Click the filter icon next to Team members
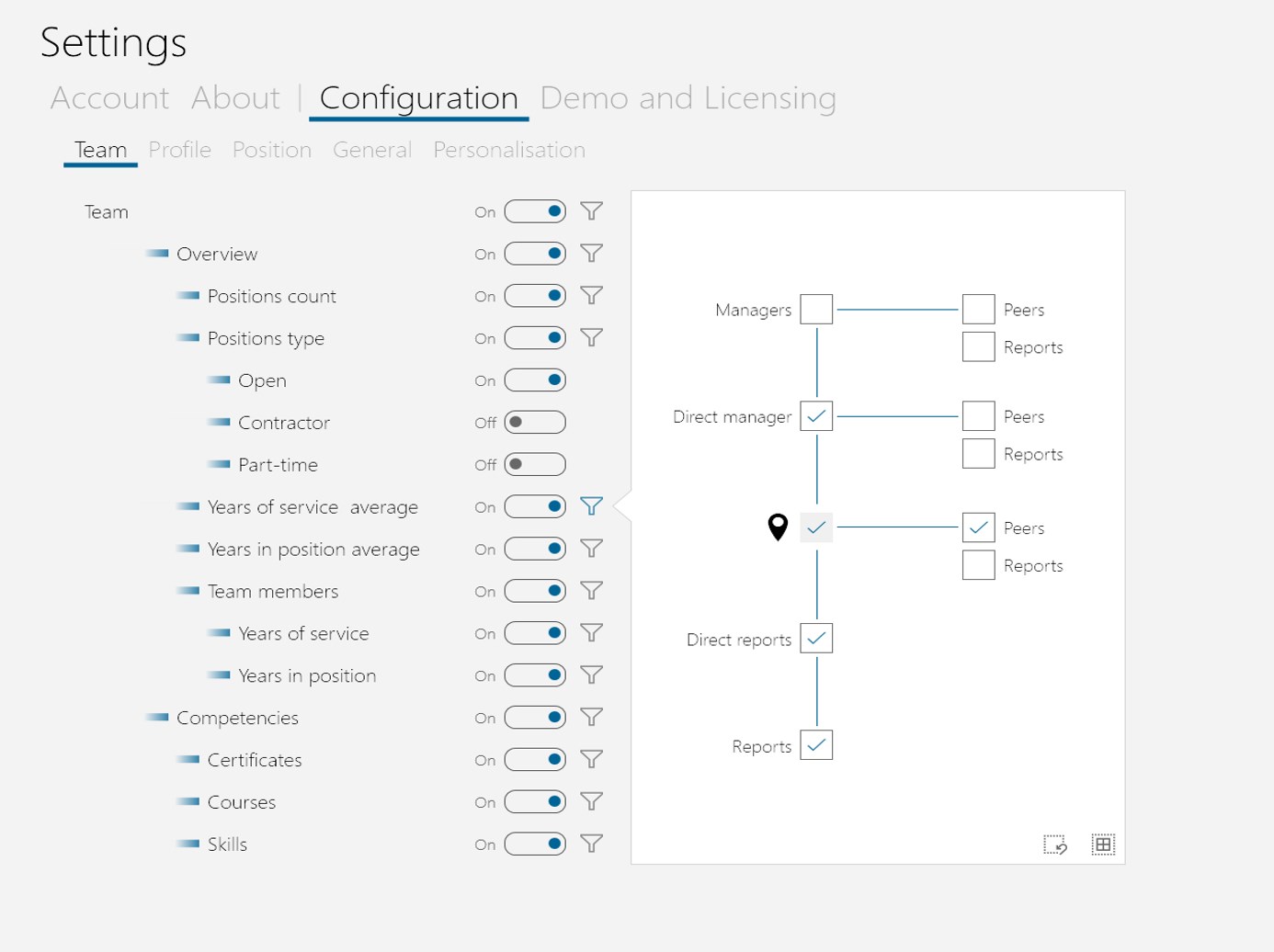Screen dimensions: 1274x952 point(591,591)
